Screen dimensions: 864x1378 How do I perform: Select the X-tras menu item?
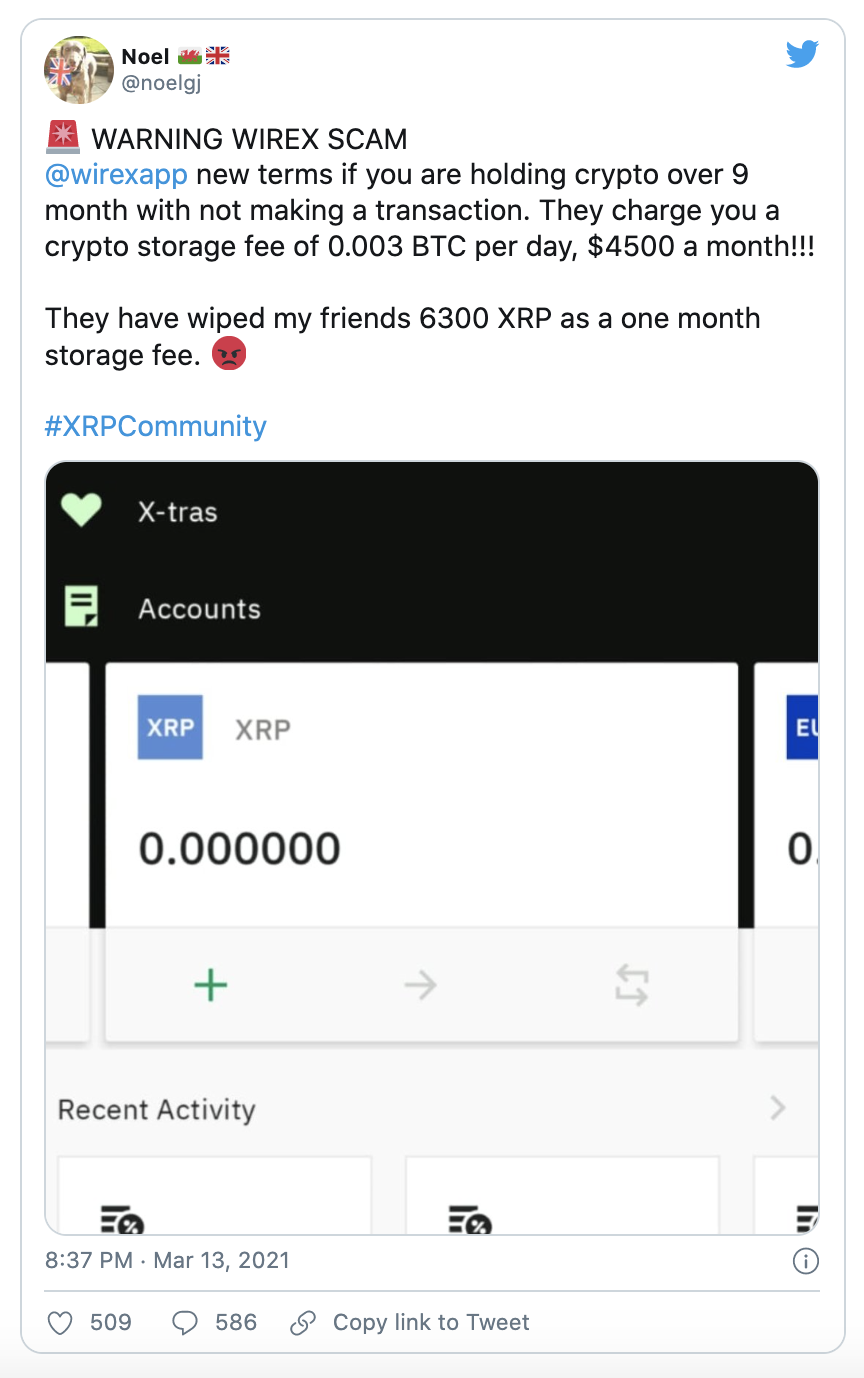[178, 512]
